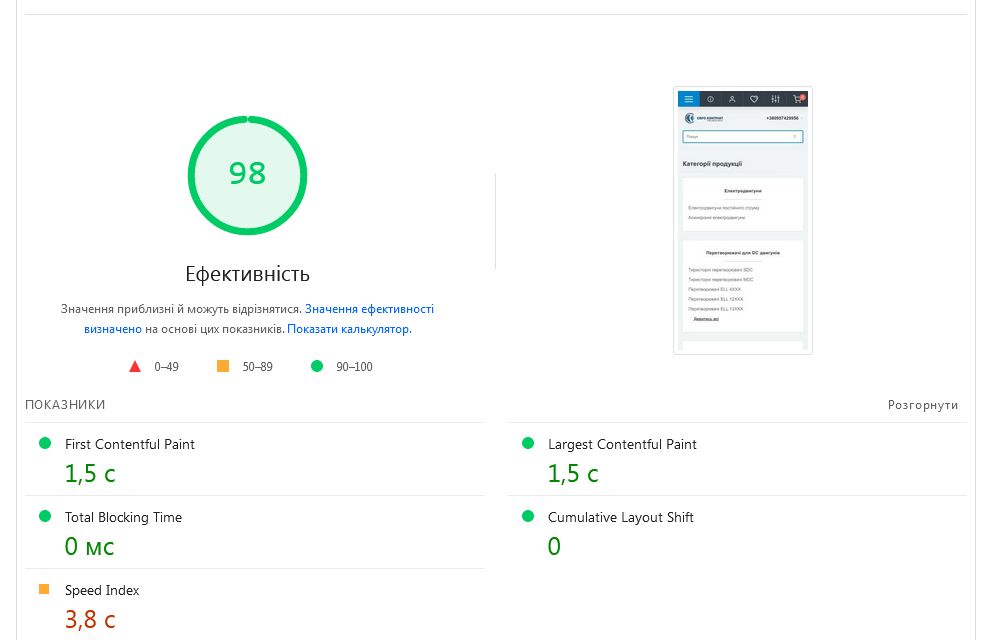Click shopping cart icon in page preview
The image size is (988, 640).
pyautogui.click(x=798, y=99)
